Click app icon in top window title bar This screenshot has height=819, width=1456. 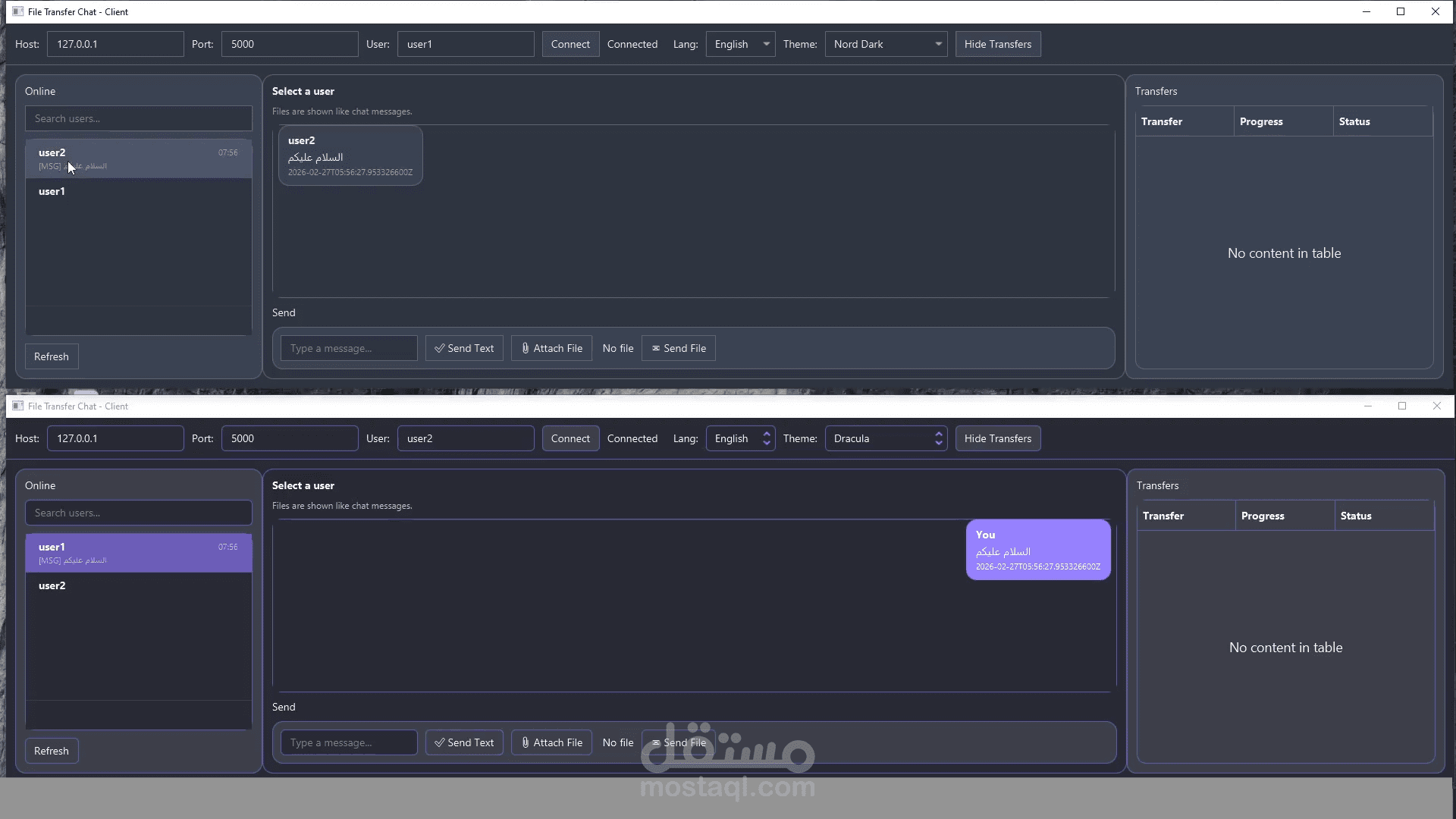tap(18, 11)
